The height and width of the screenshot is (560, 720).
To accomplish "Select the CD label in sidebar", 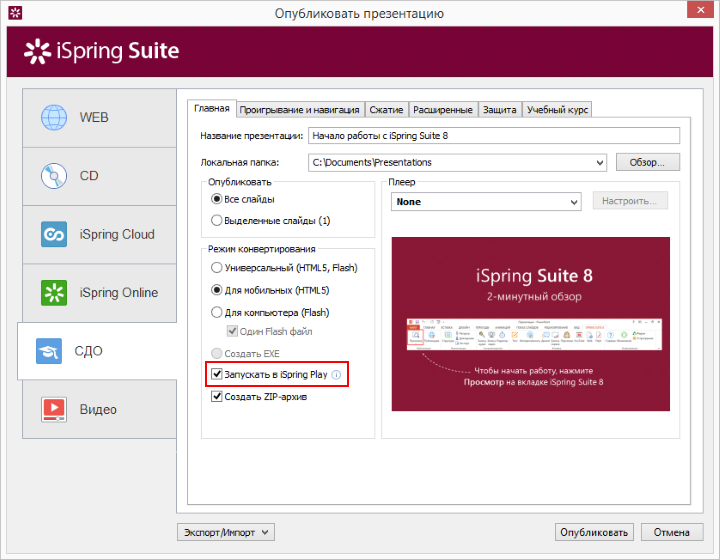I will [89, 176].
